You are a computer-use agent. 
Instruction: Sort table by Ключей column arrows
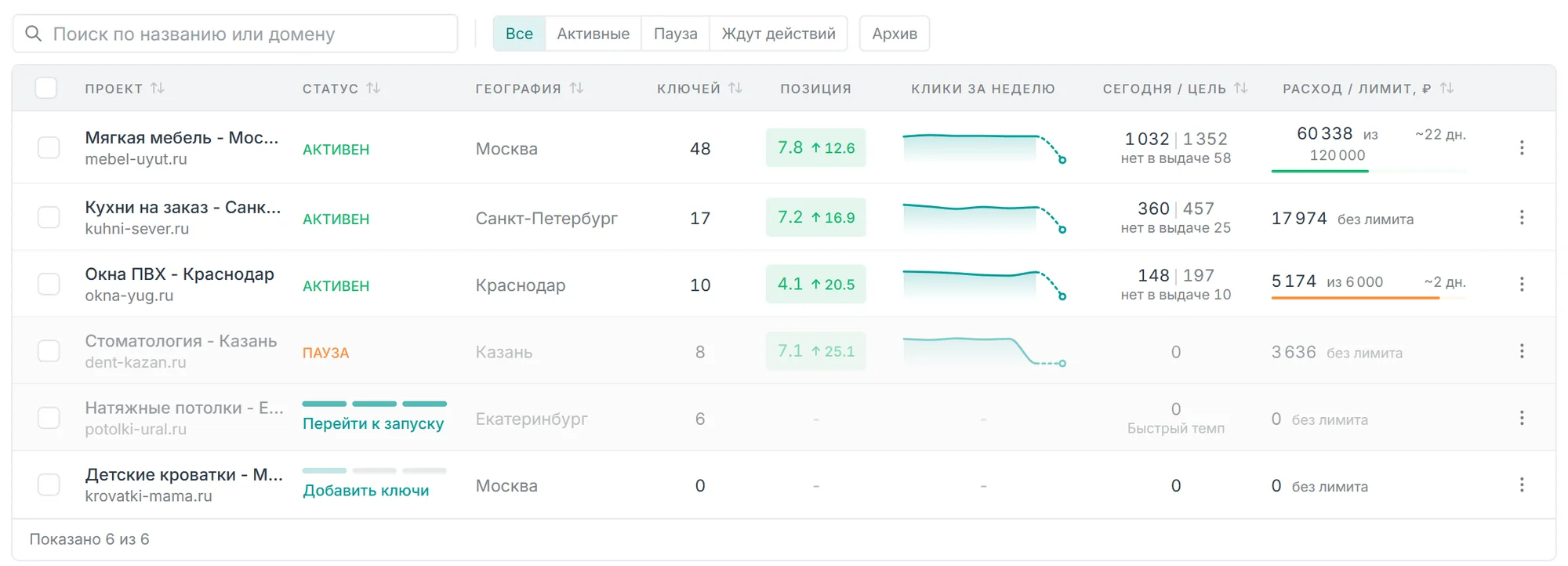[x=735, y=89]
